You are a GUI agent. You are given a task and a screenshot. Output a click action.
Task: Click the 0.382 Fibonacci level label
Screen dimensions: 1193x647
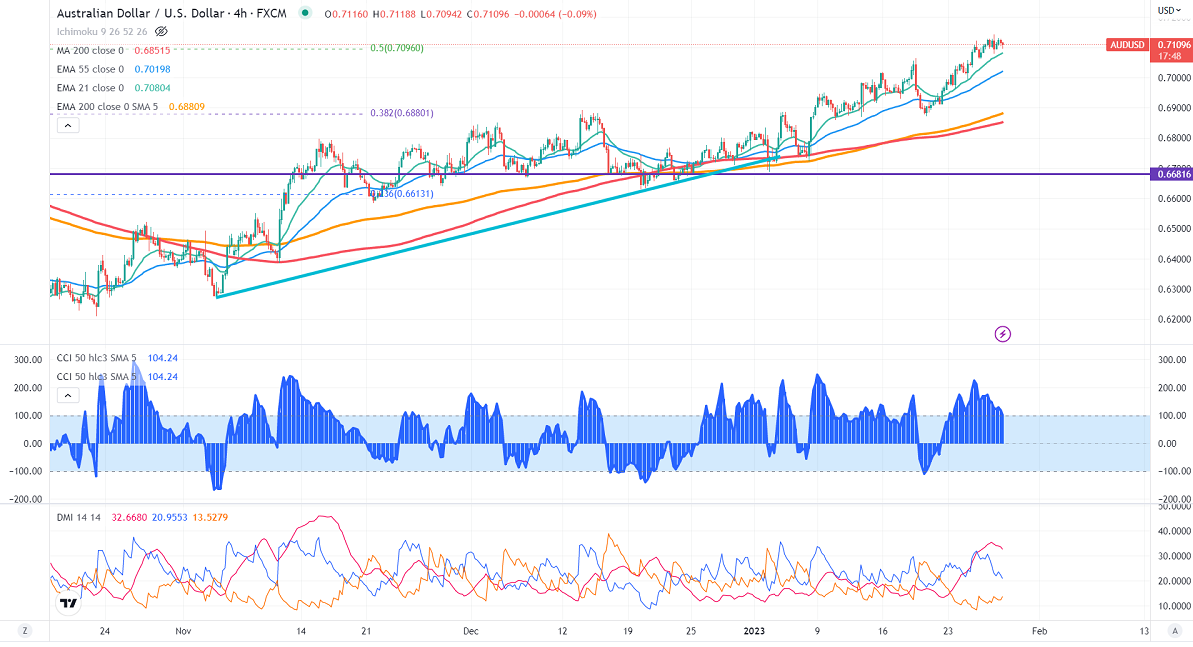tap(401, 113)
